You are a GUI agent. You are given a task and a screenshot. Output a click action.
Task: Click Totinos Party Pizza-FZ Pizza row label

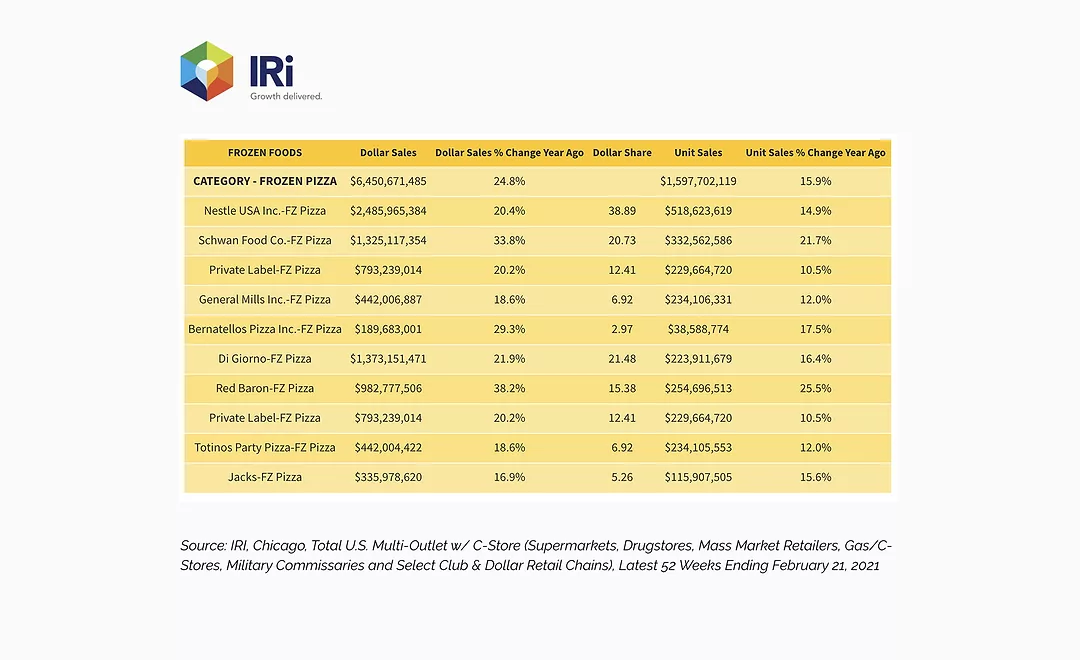pyautogui.click(x=264, y=448)
